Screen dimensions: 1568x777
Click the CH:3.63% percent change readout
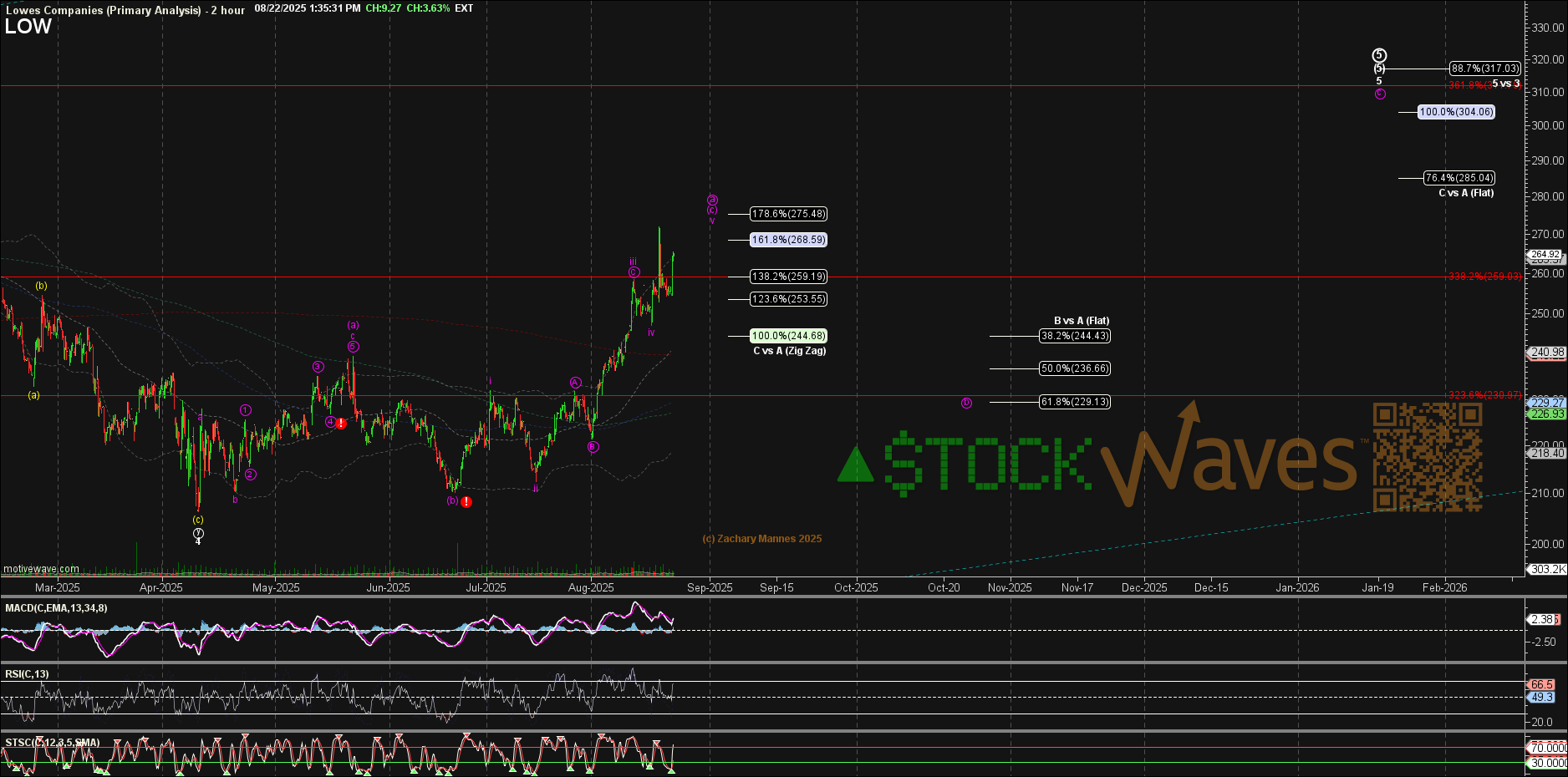428,8
